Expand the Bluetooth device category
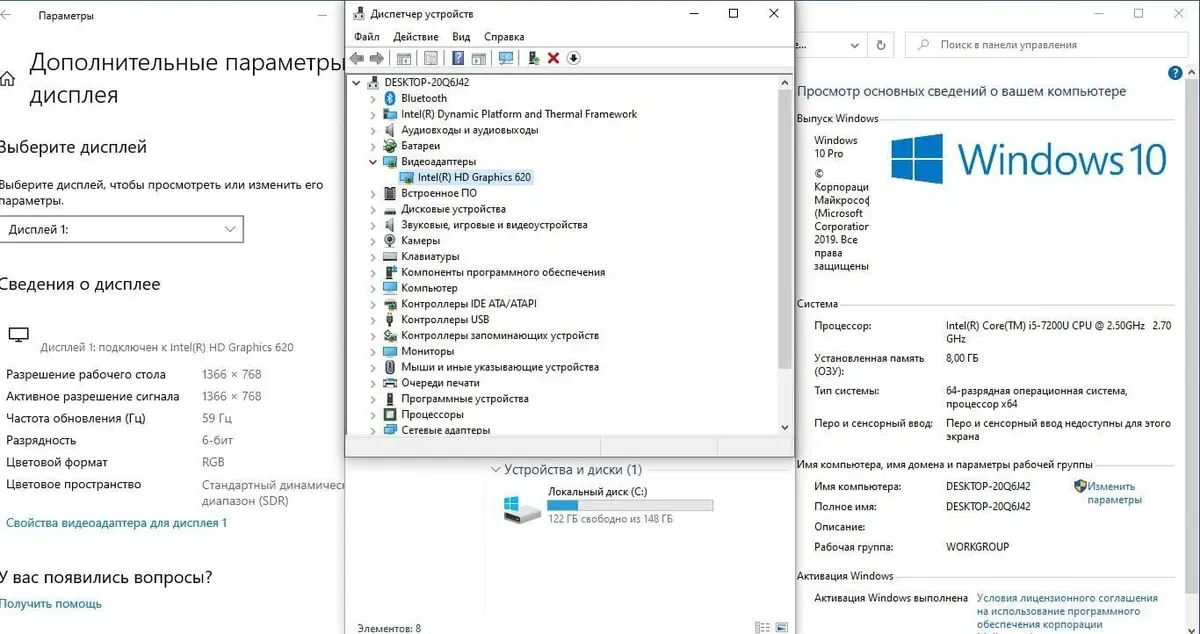Image resolution: width=1200 pixels, height=634 pixels. click(x=373, y=99)
